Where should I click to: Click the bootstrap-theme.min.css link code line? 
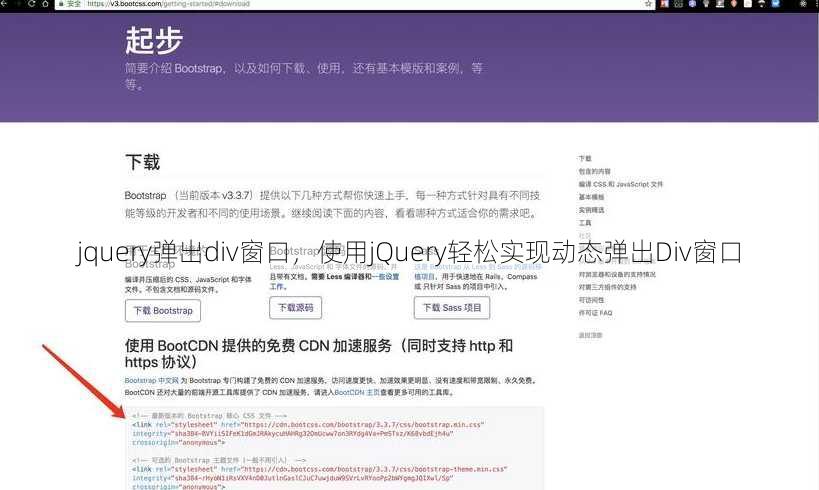[319, 469]
